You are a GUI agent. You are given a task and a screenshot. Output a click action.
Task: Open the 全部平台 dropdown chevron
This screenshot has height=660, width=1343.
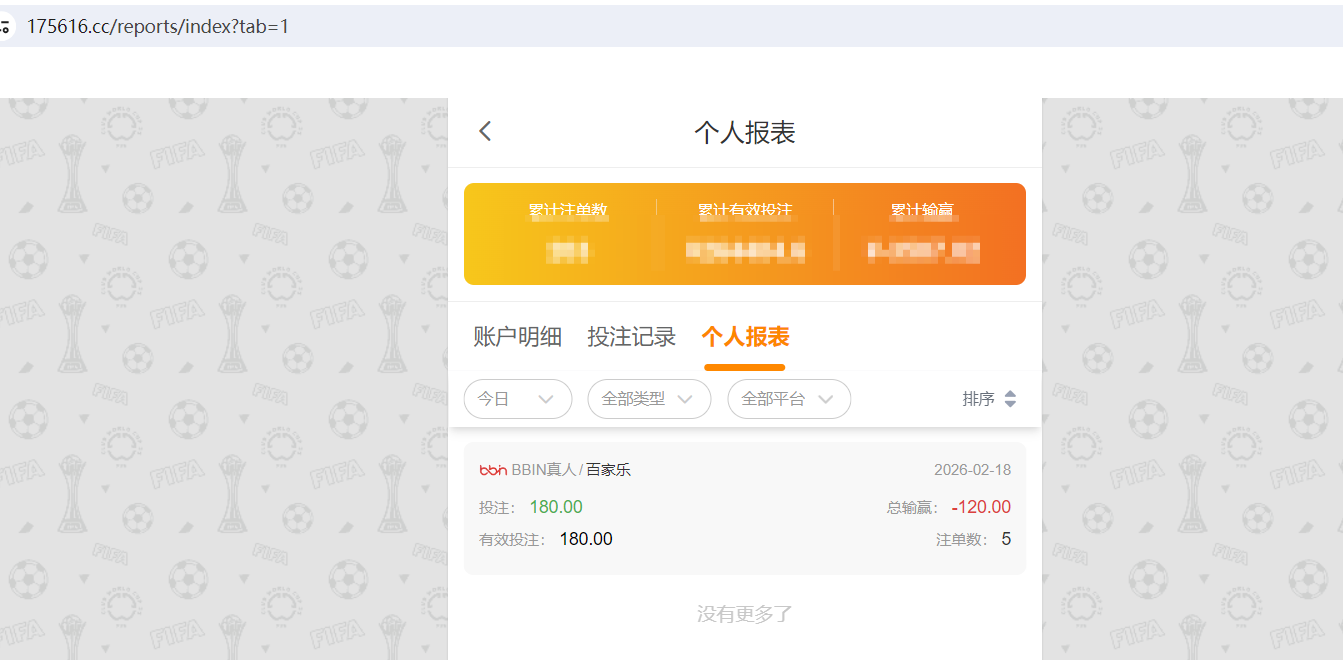(827, 398)
